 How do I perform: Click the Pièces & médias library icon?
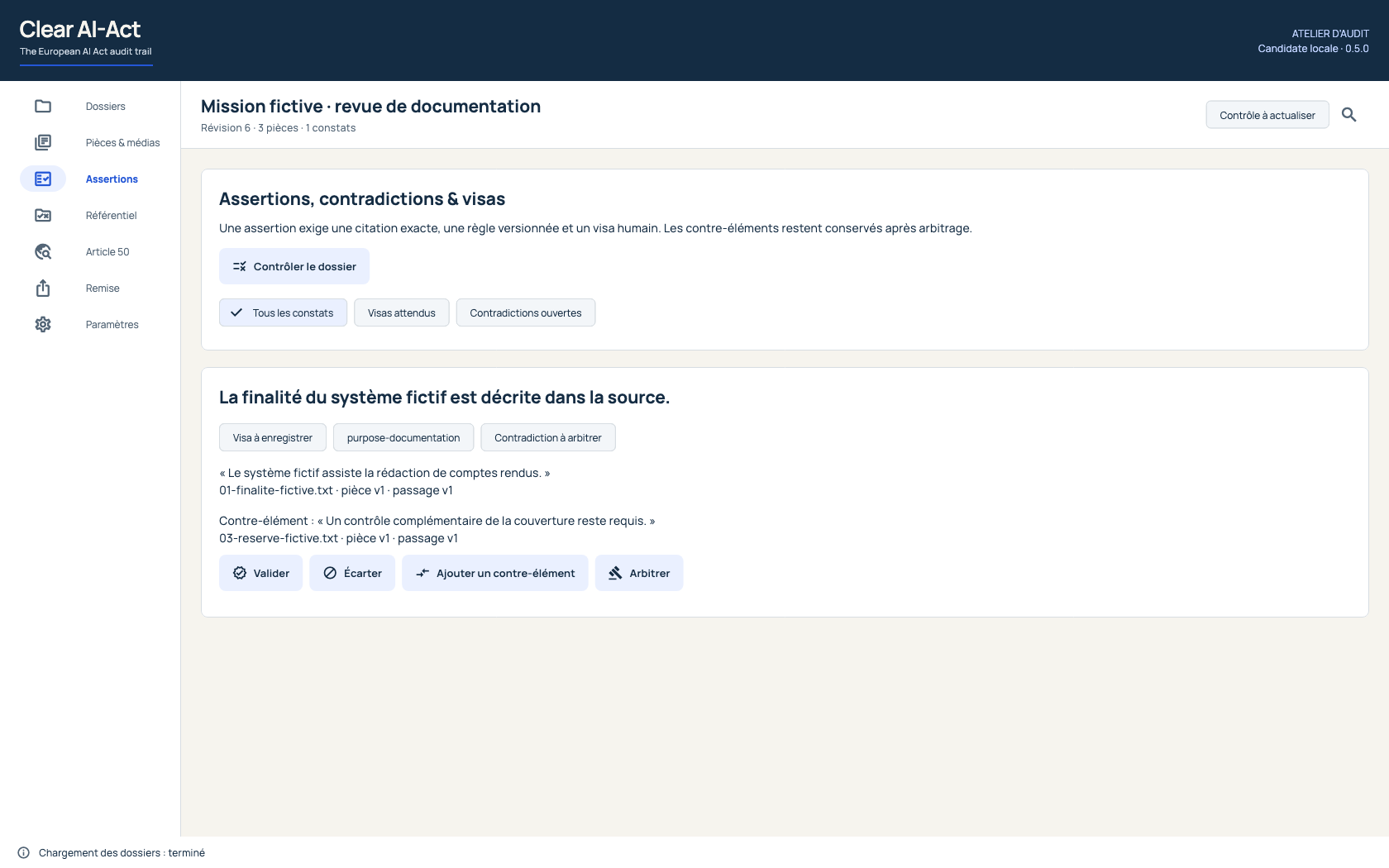(43, 142)
